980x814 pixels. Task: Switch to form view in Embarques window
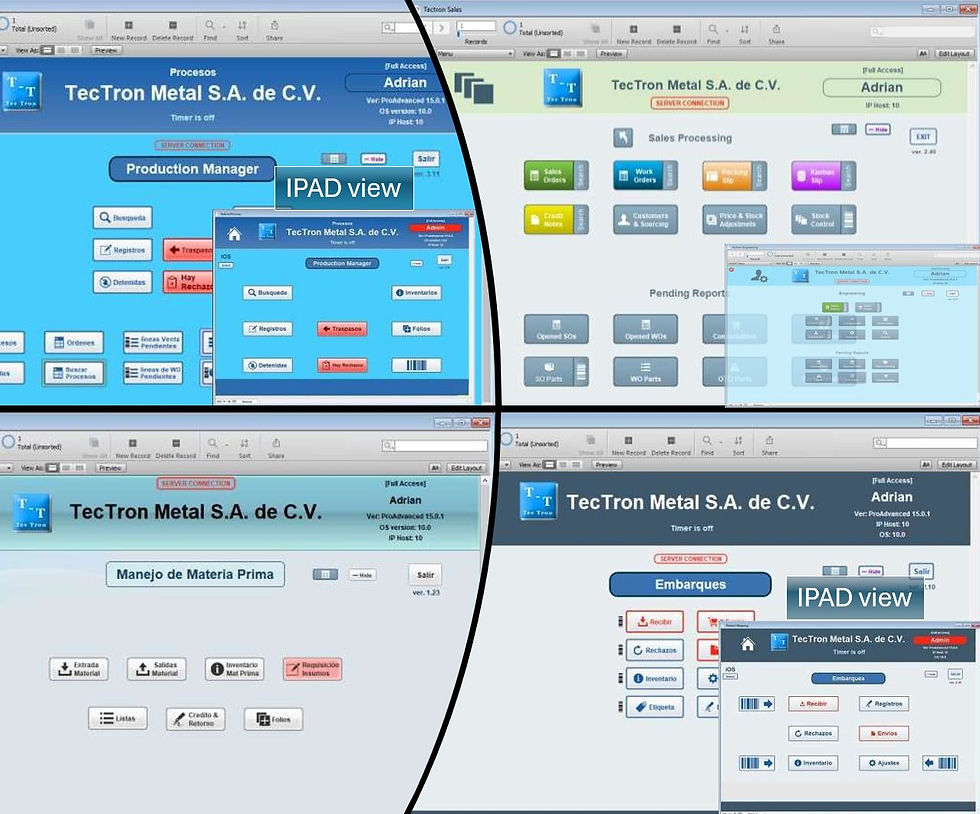(549, 465)
